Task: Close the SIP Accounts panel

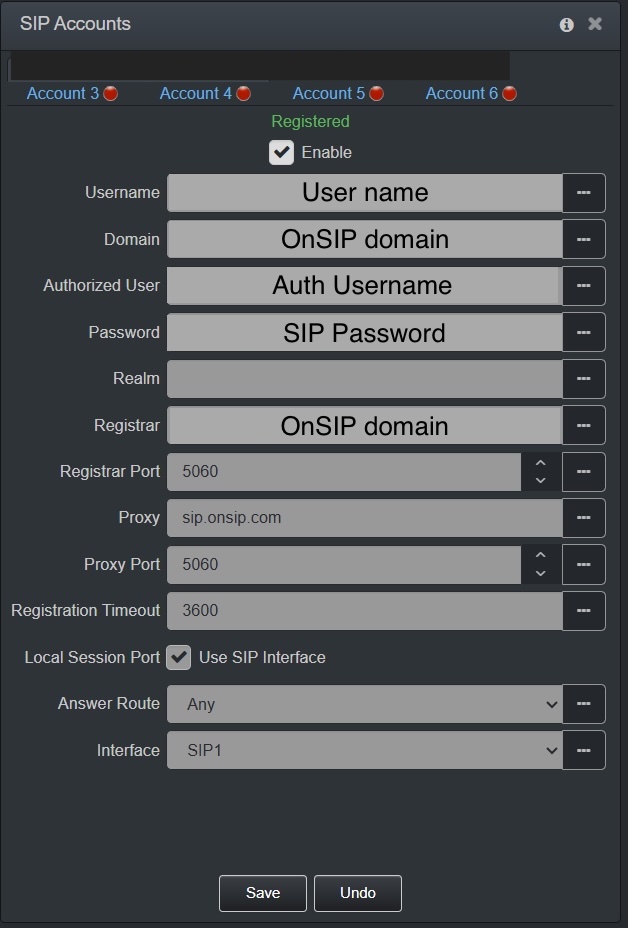Action: (595, 24)
